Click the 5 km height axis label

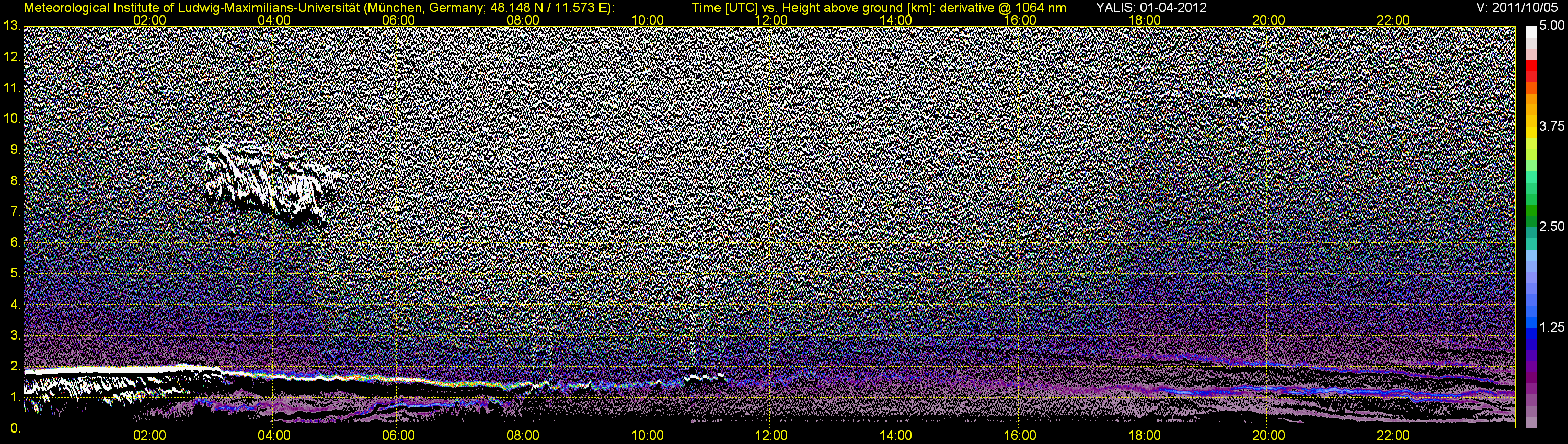pyautogui.click(x=15, y=274)
